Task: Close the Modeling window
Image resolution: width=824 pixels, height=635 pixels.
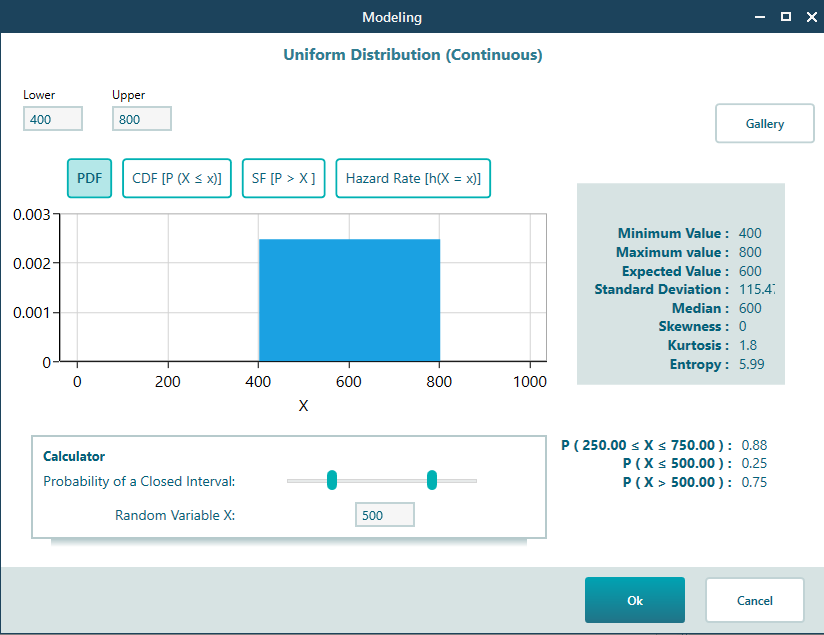Action: (810, 17)
